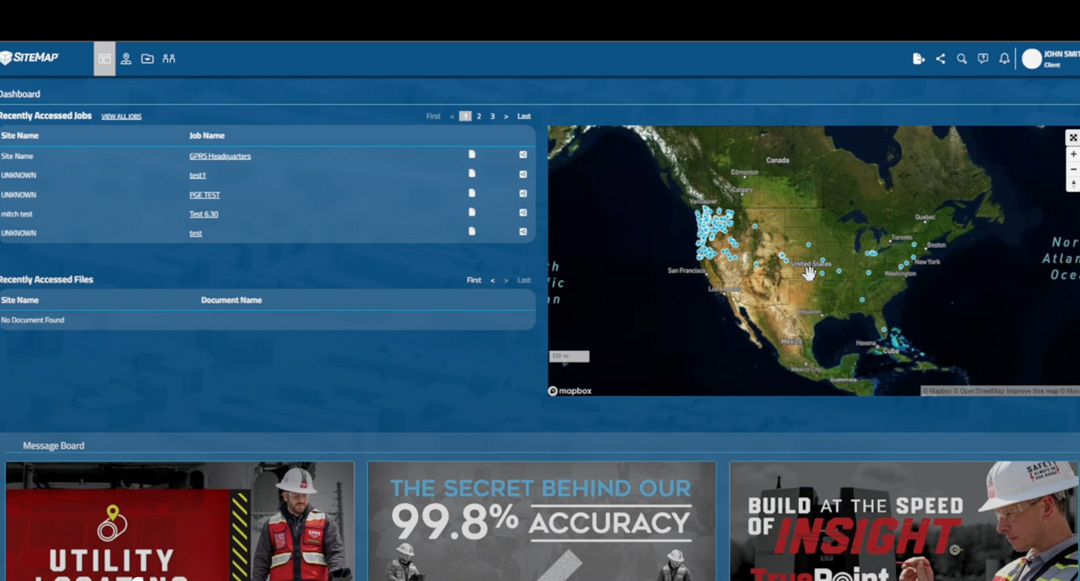Zoom out on the map with minus
This screenshot has height=581, width=1080.
pos(1072,169)
